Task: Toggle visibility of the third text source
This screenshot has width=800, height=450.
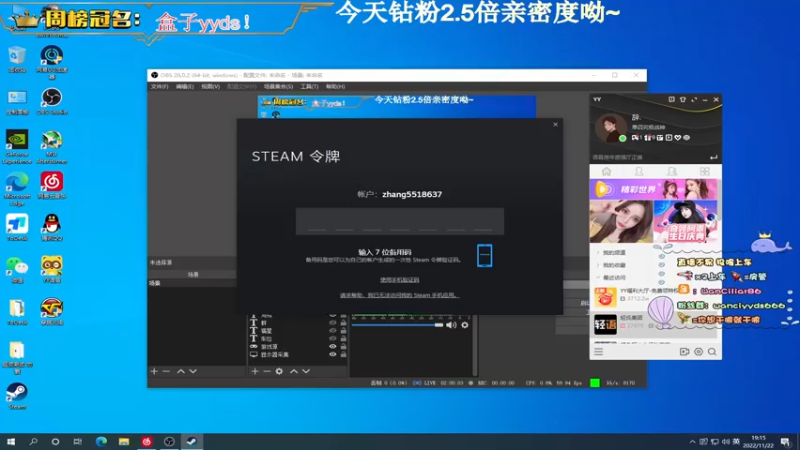Action: click(333, 338)
